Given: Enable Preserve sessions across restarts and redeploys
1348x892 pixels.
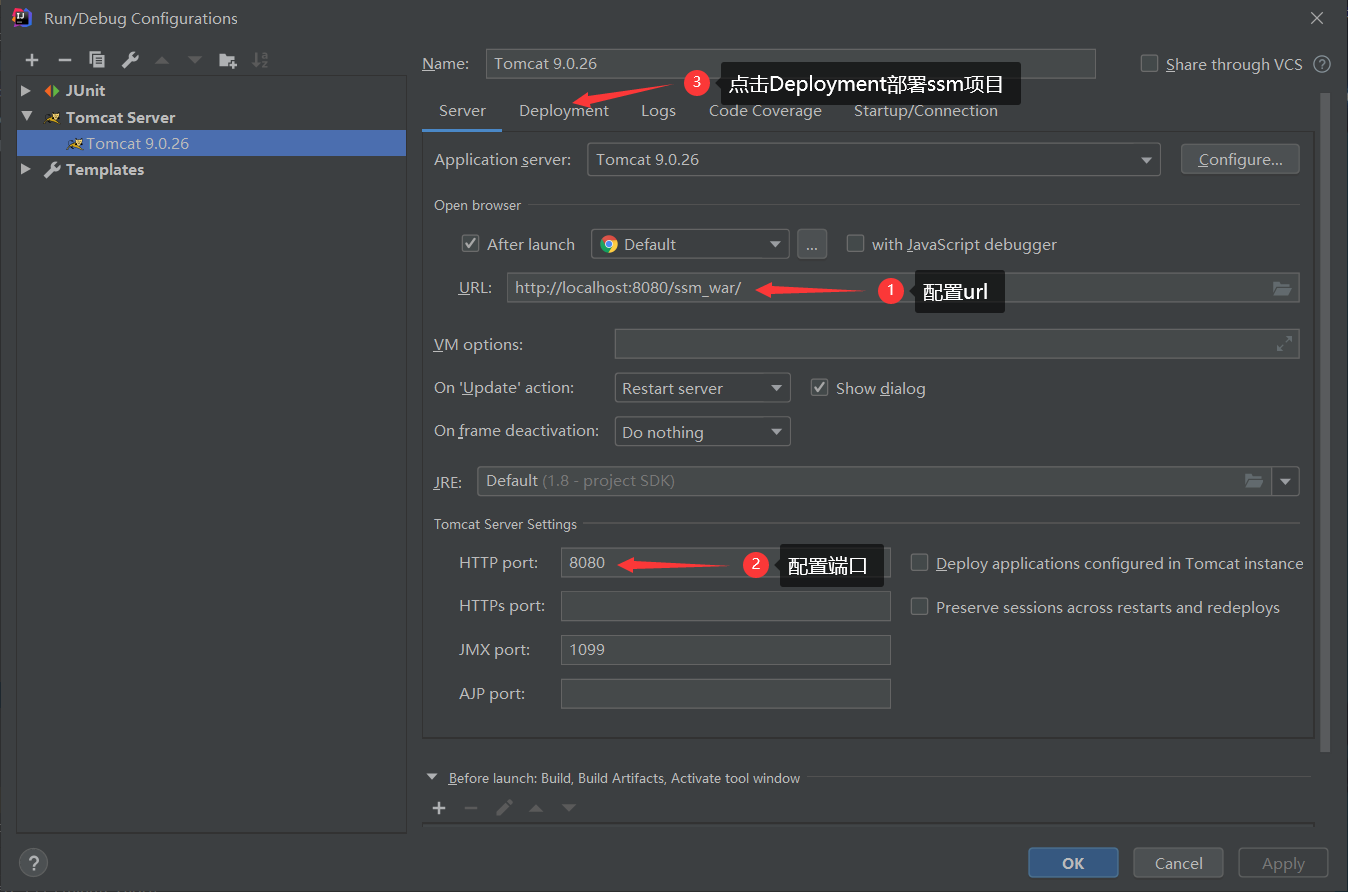Looking at the screenshot, I should coord(919,607).
